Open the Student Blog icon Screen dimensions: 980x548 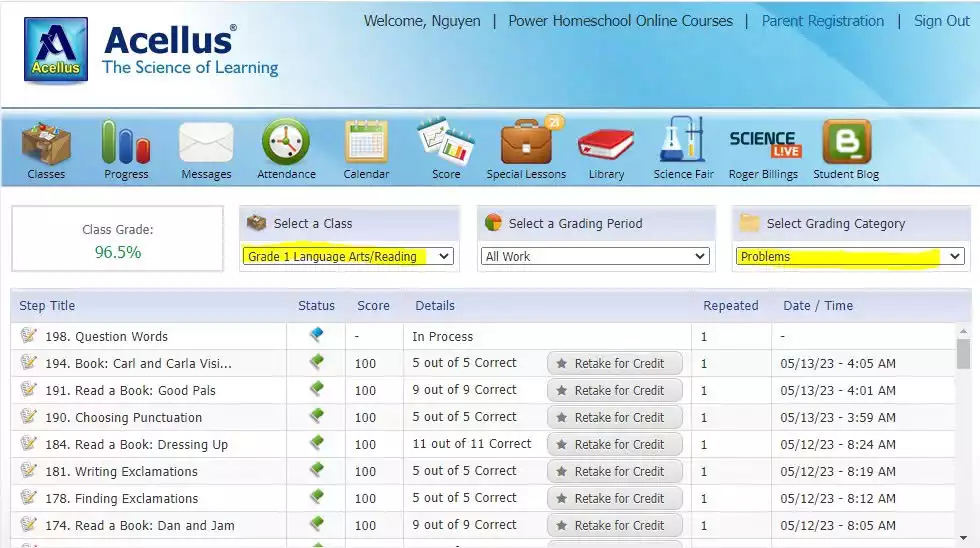click(846, 144)
